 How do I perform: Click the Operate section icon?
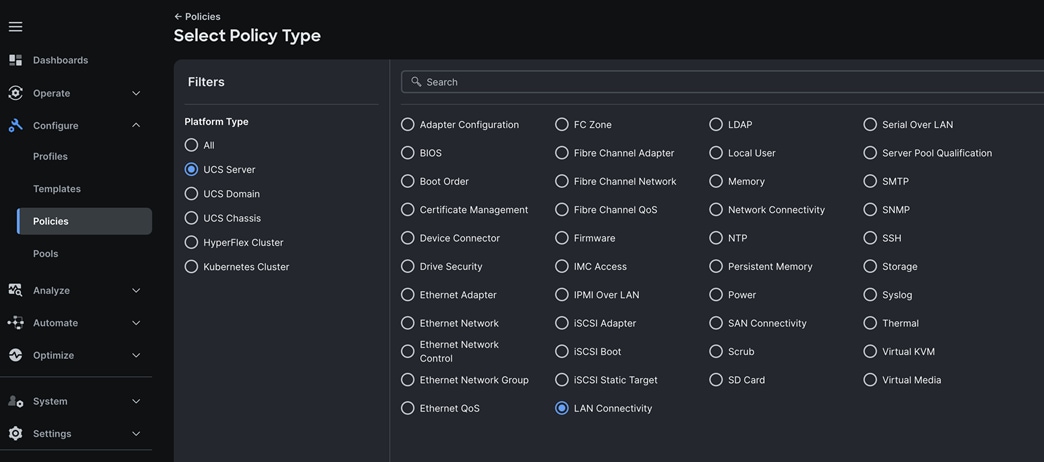(x=15, y=93)
